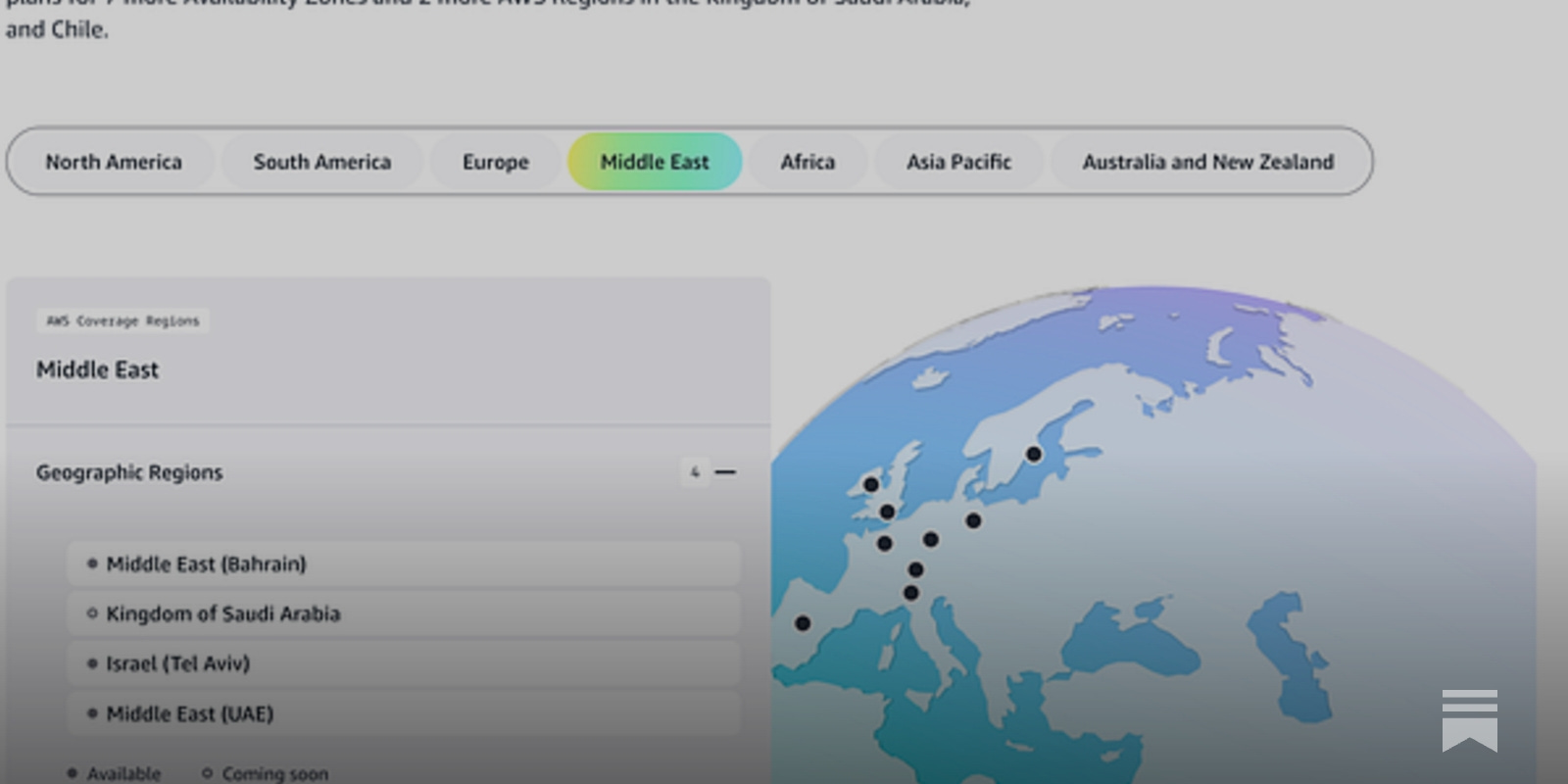Select Kingdom of Saudi Arabia region

(404, 613)
